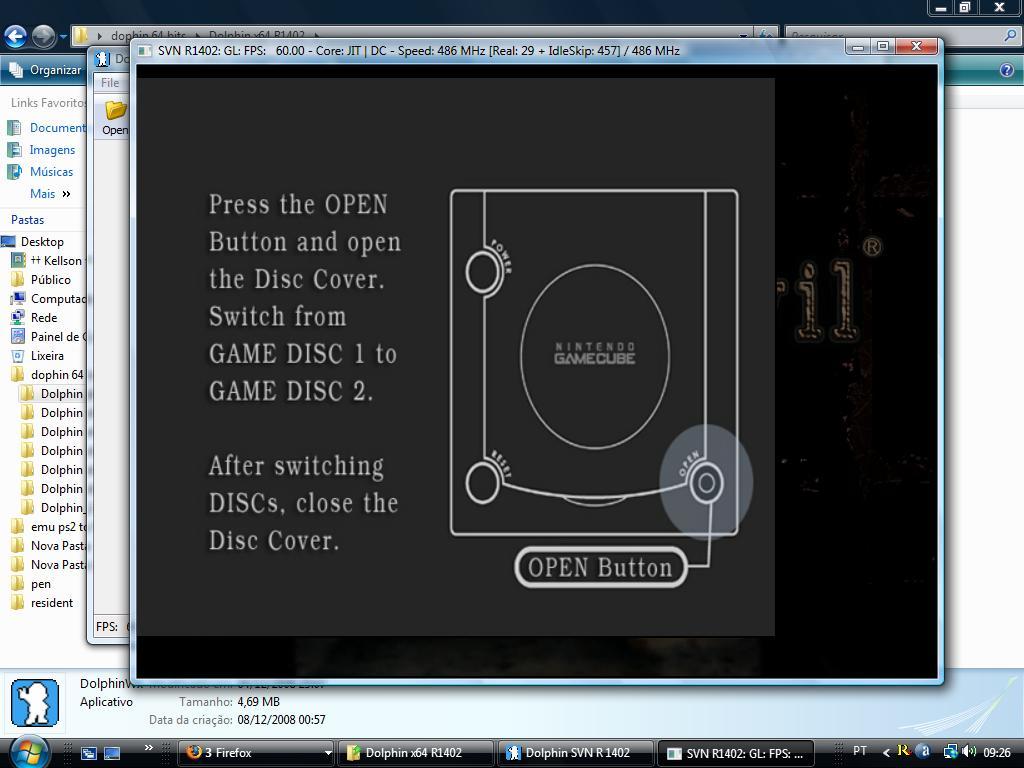Viewport: 1024px width, 768px height.
Task: Show hidden tray icons arrow
Action: click(x=886, y=753)
